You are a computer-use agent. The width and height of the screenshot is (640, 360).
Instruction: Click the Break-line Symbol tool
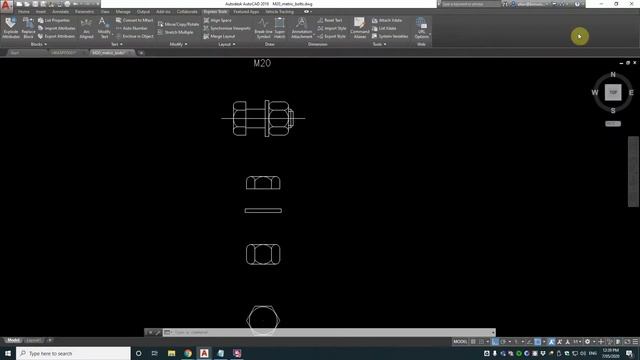point(263,28)
